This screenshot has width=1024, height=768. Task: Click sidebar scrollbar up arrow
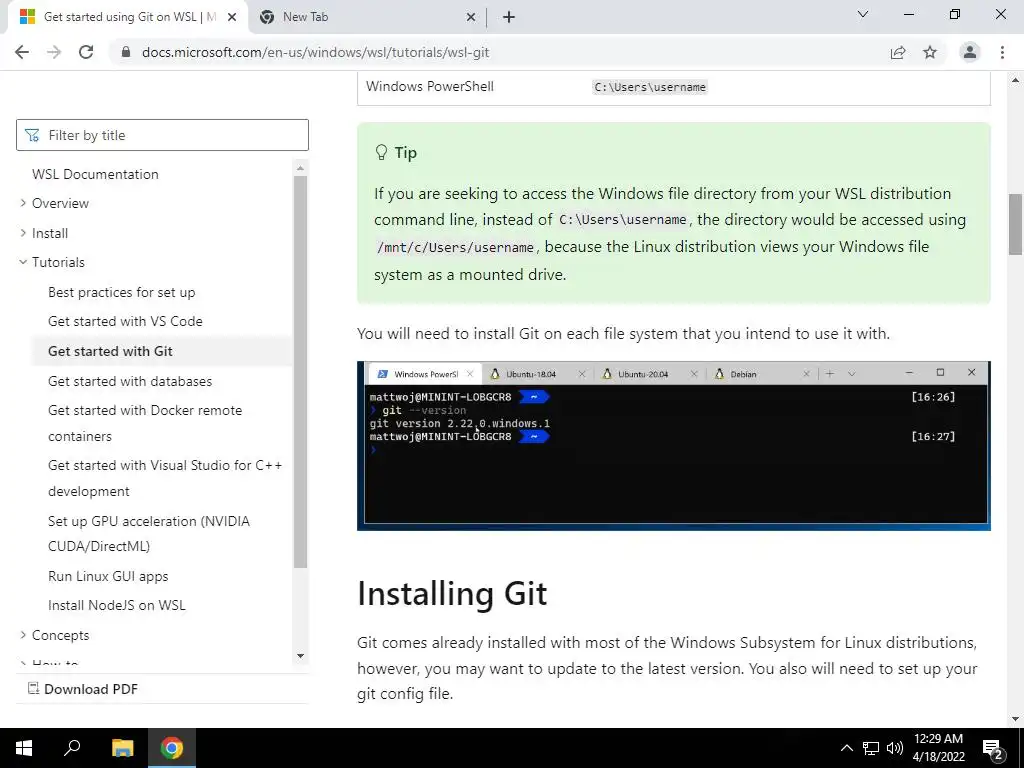click(x=300, y=168)
